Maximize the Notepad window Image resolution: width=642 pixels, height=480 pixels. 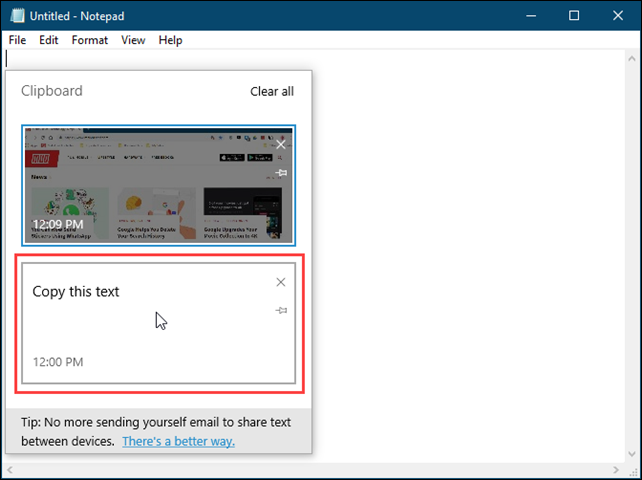pyautogui.click(x=574, y=16)
